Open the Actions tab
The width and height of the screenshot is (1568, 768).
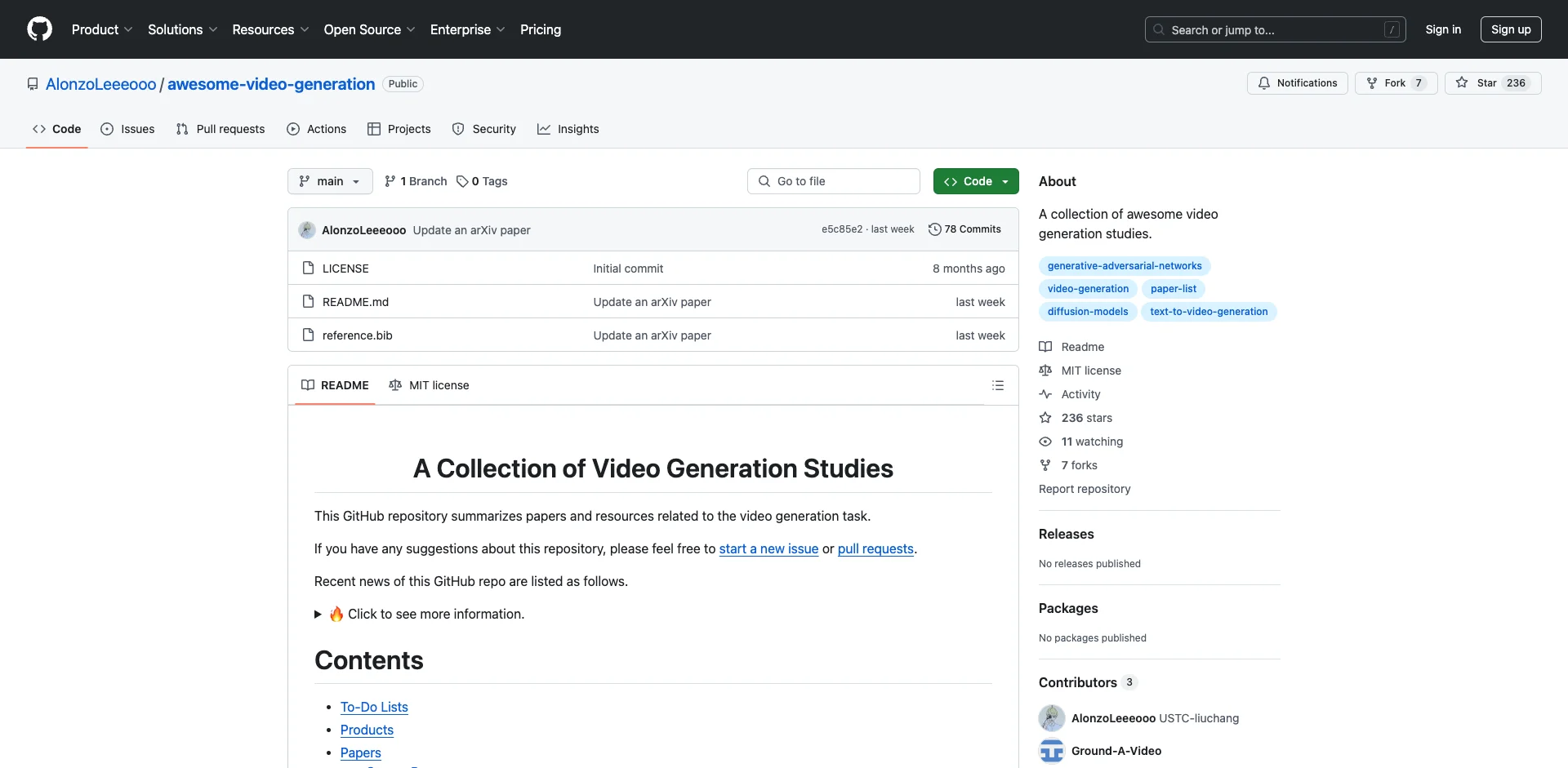coord(317,129)
